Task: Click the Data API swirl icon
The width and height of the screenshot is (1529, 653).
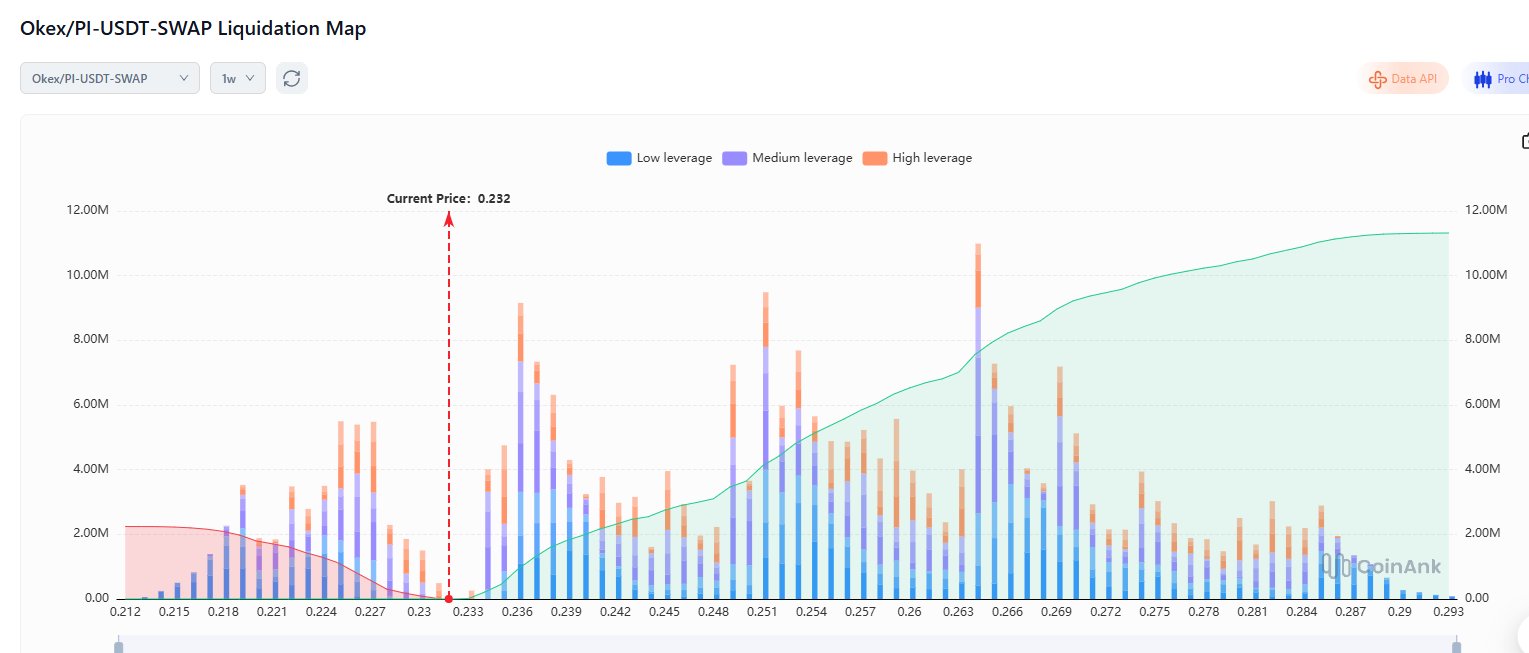Action: pos(1377,79)
